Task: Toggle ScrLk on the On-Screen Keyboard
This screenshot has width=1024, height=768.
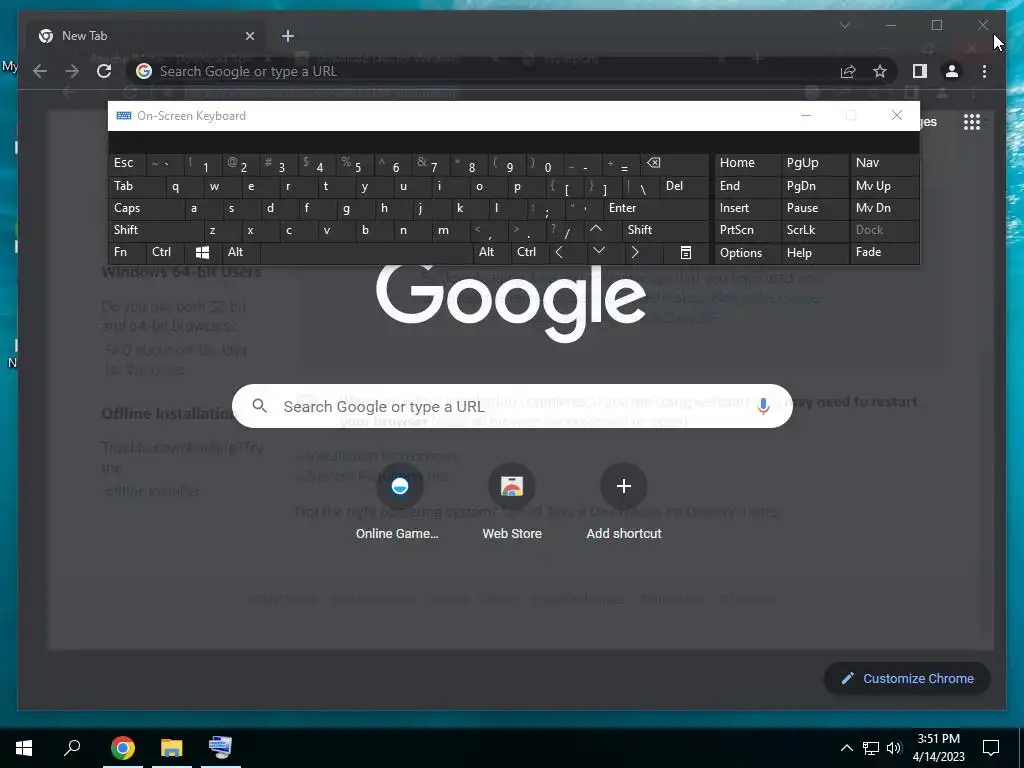Action: coord(814,230)
